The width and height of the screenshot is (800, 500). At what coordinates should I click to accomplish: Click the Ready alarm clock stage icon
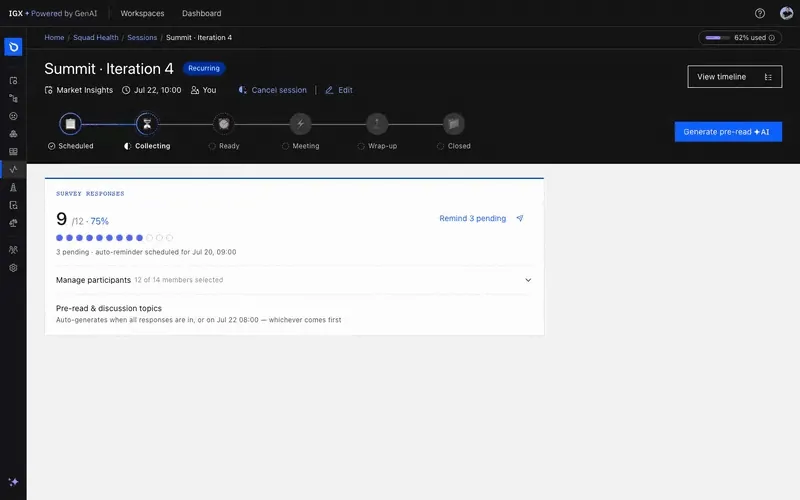(223, 124)
